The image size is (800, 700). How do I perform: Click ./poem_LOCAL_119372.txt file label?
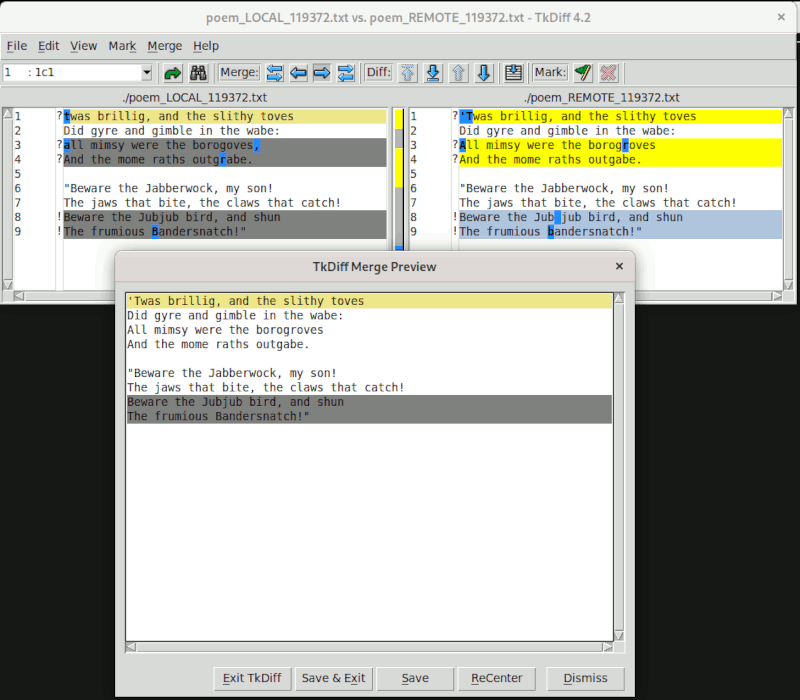tap(195, 97)
